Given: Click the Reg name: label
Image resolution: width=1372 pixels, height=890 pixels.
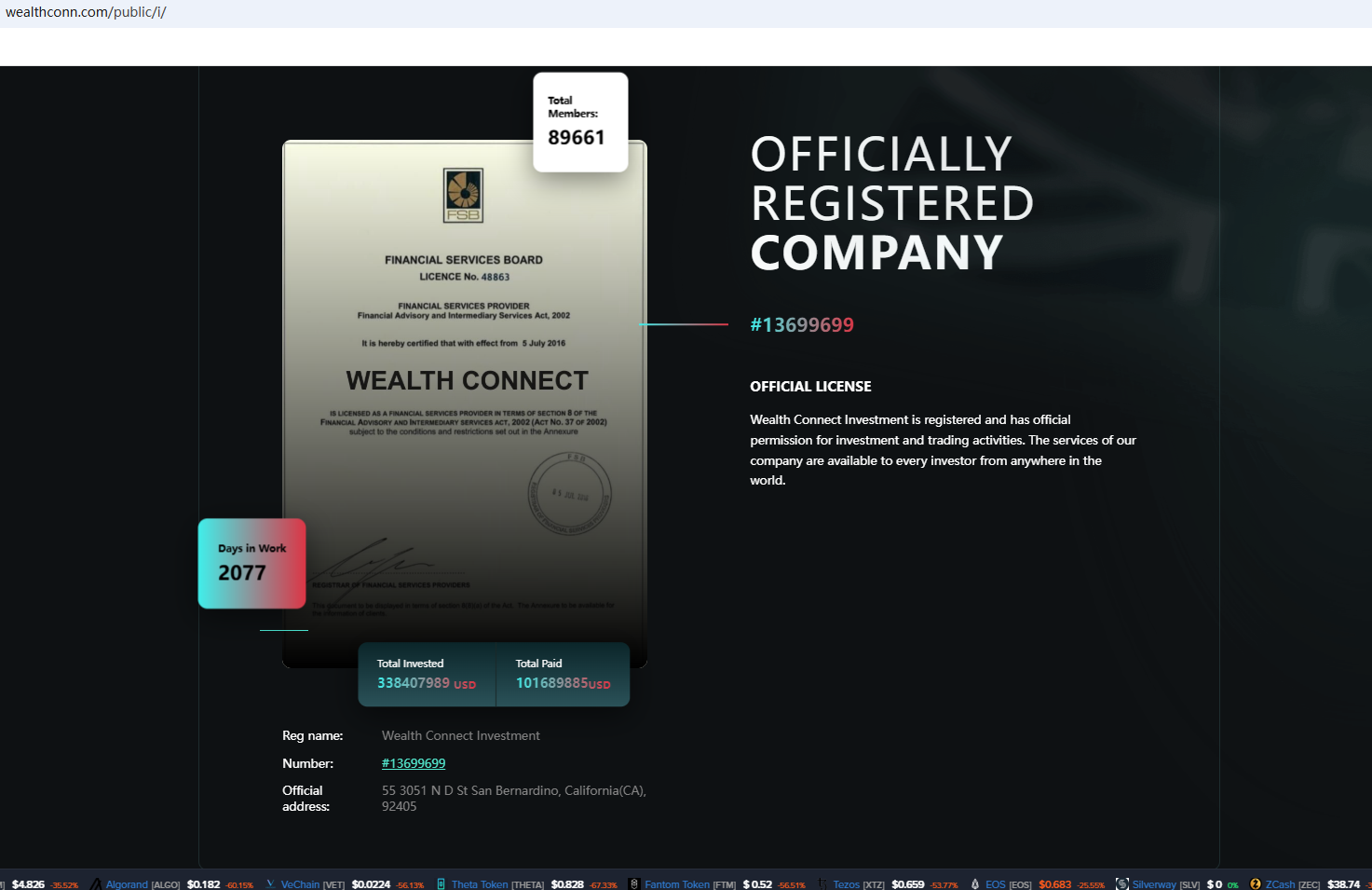Looking at the screenshot, I should coord(313,735).
